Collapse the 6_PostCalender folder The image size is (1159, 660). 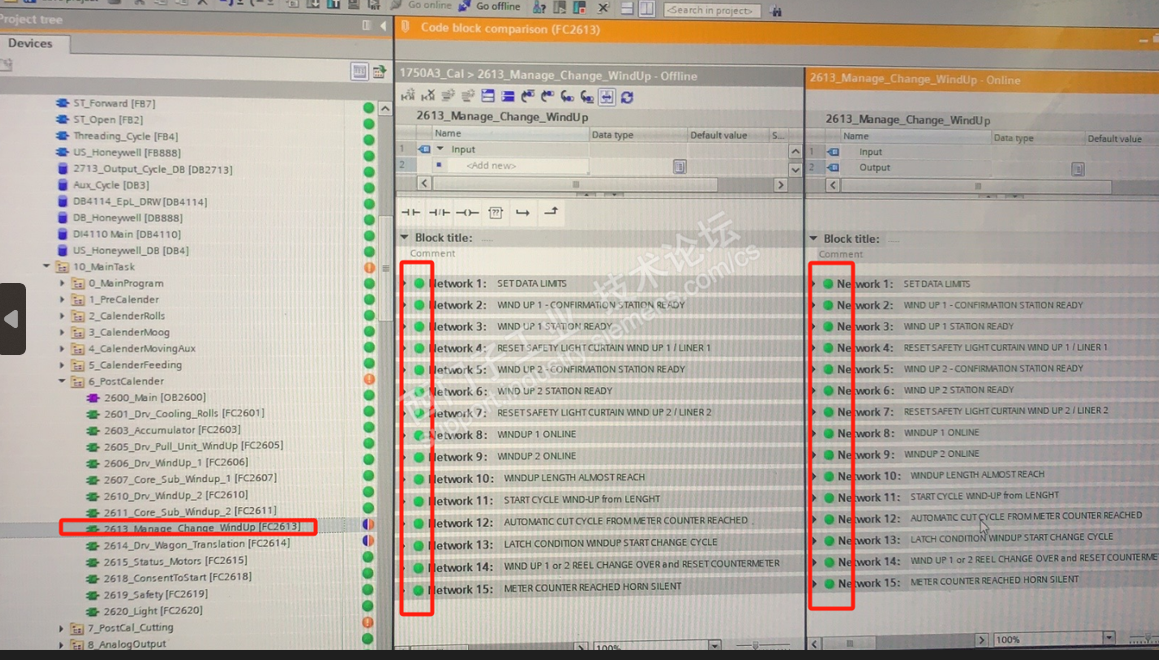[63, 381]
